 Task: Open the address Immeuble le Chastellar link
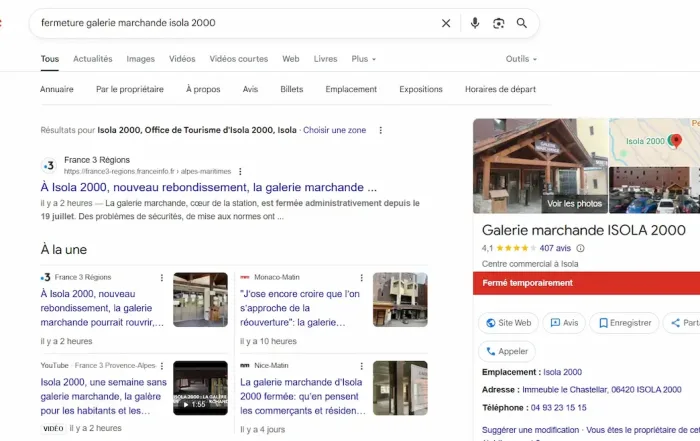pyautogui.click(x=602, y=390)
